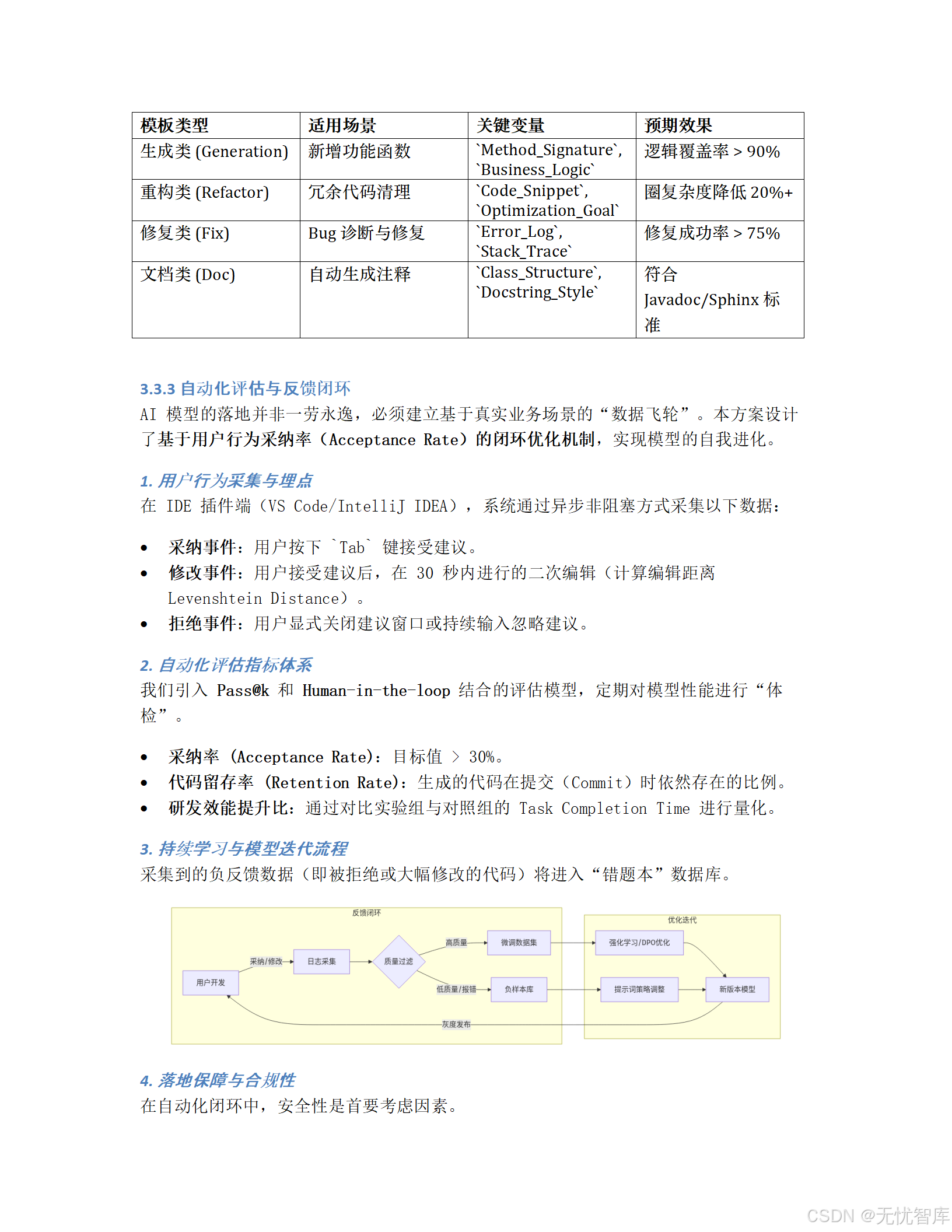Select the 生成类 (Generation) table cell
This screenshot has width=952, height=1232.
pyautogui.click(x=215, y=152)
